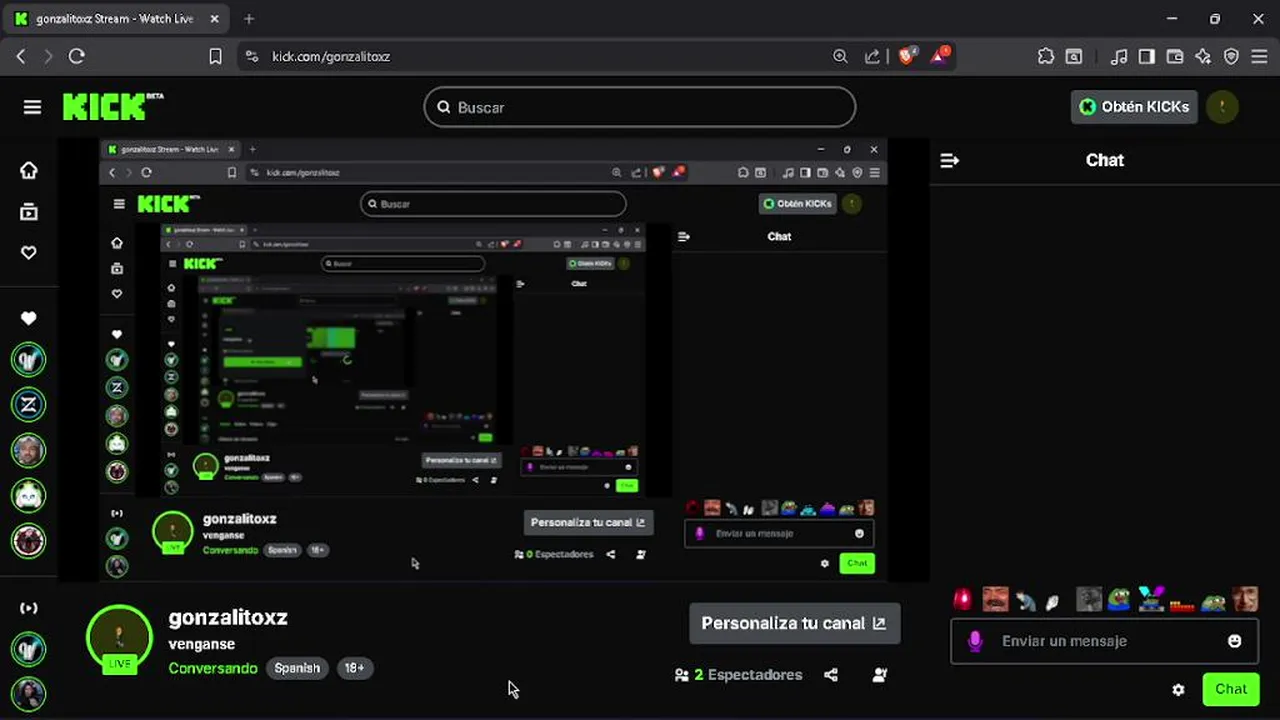
Task: Insert the red glowing emote
Action: point(962,599)
